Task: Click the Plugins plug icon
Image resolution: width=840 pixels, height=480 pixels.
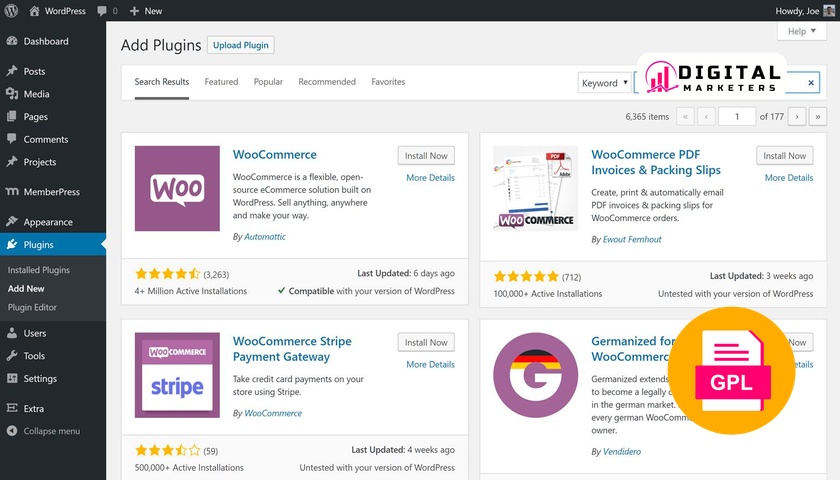Action: point(12,244)
